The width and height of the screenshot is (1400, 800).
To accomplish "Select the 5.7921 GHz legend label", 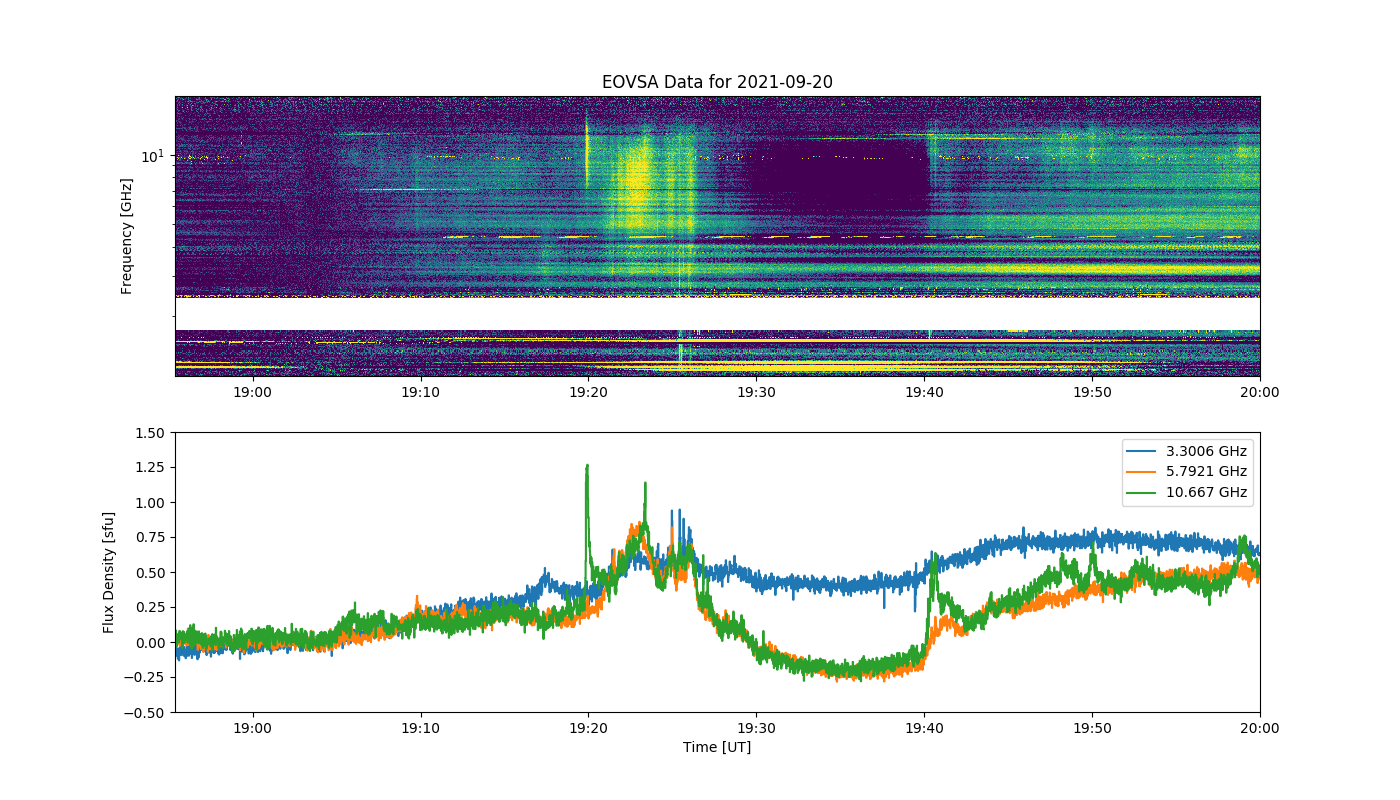I will 1207,471.
